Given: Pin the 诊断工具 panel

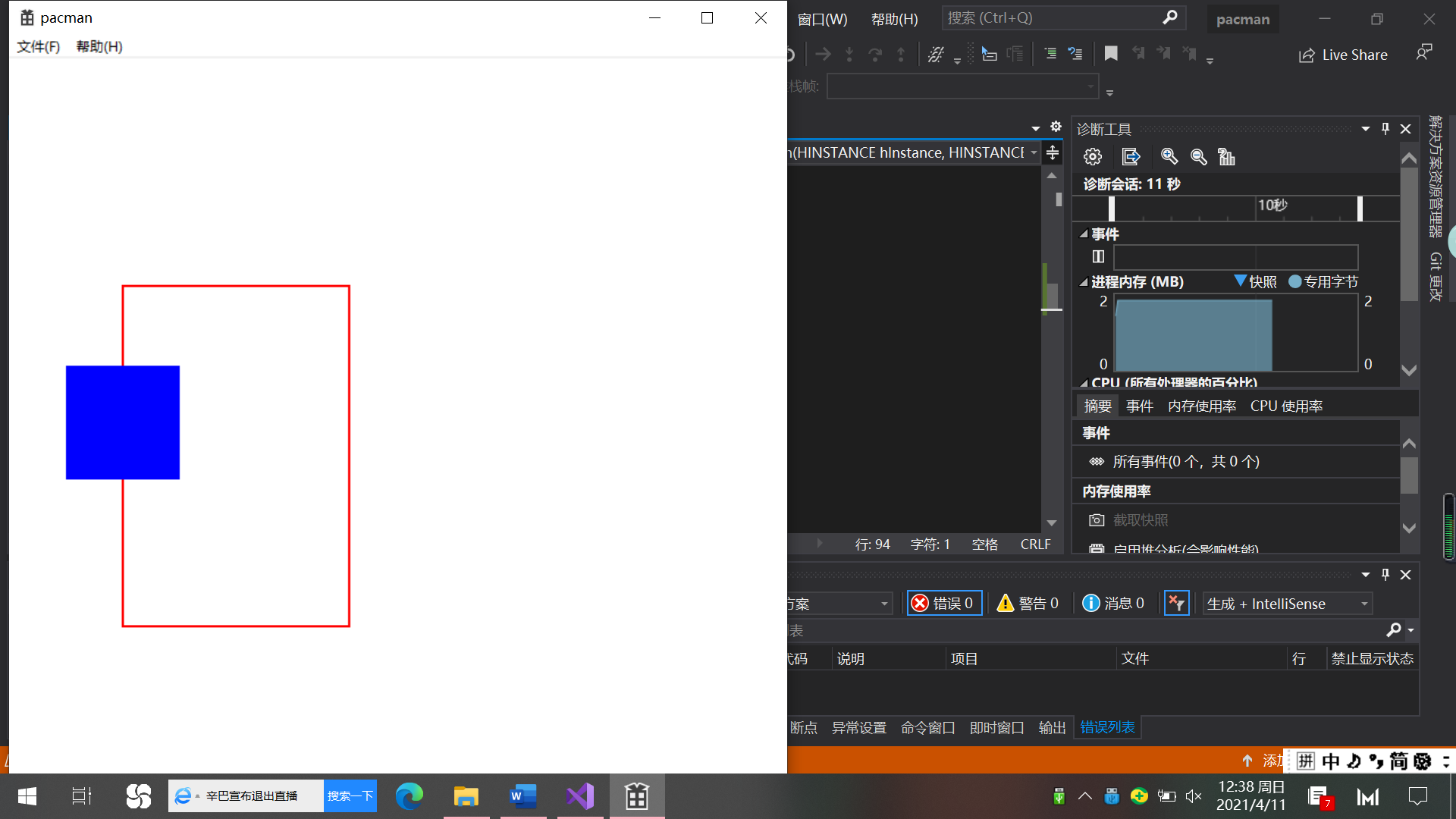Looking at the screenshot, I should (x=1385, y=129).
